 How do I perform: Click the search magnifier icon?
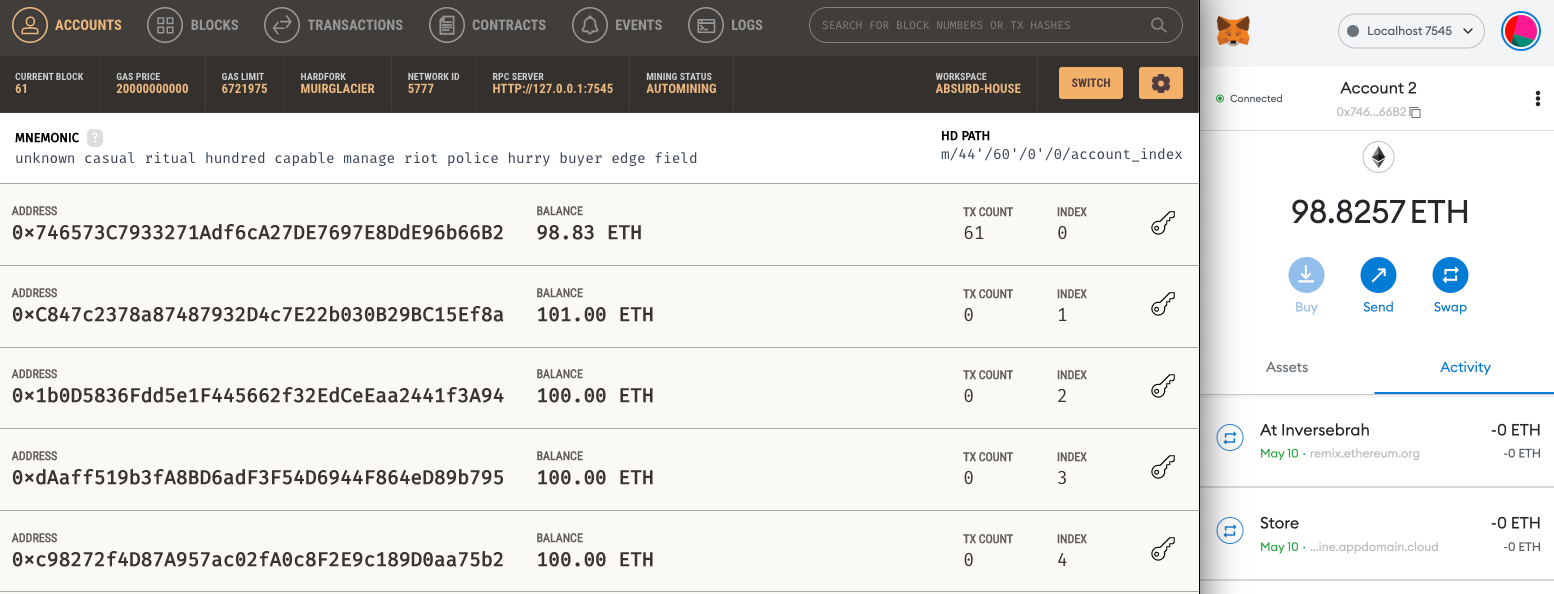coord(1158,25)
